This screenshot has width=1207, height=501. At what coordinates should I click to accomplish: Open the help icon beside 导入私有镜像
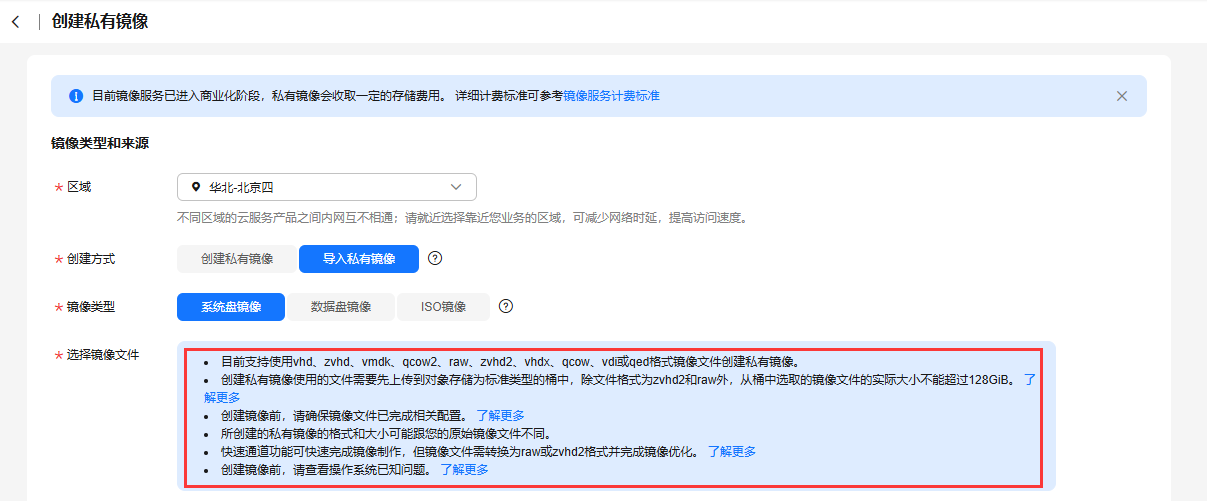coord(435,258)
